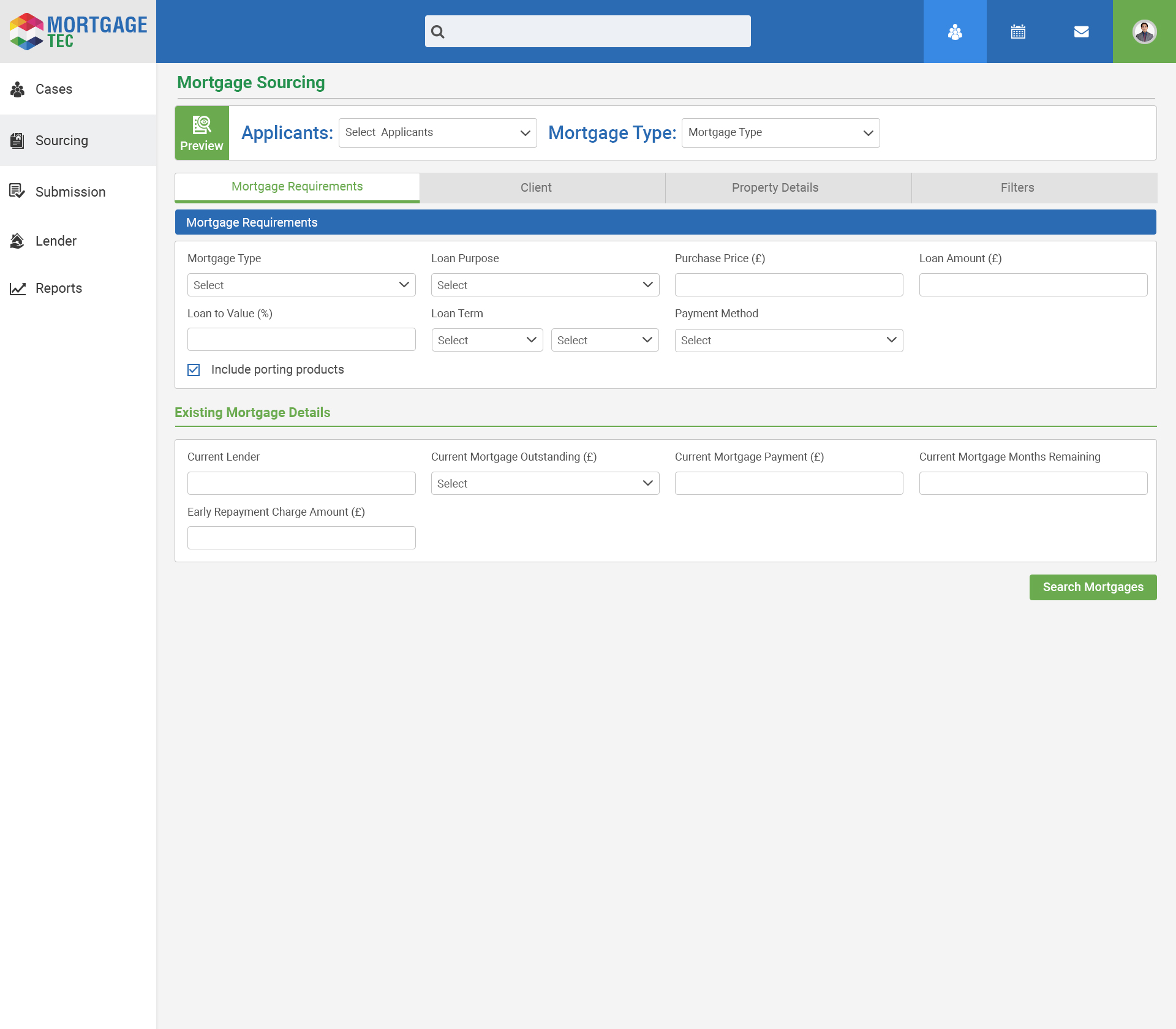The image size is (1176, 1029).
Task: Click the Lender sidebar icon
Action: click(18, 241)
